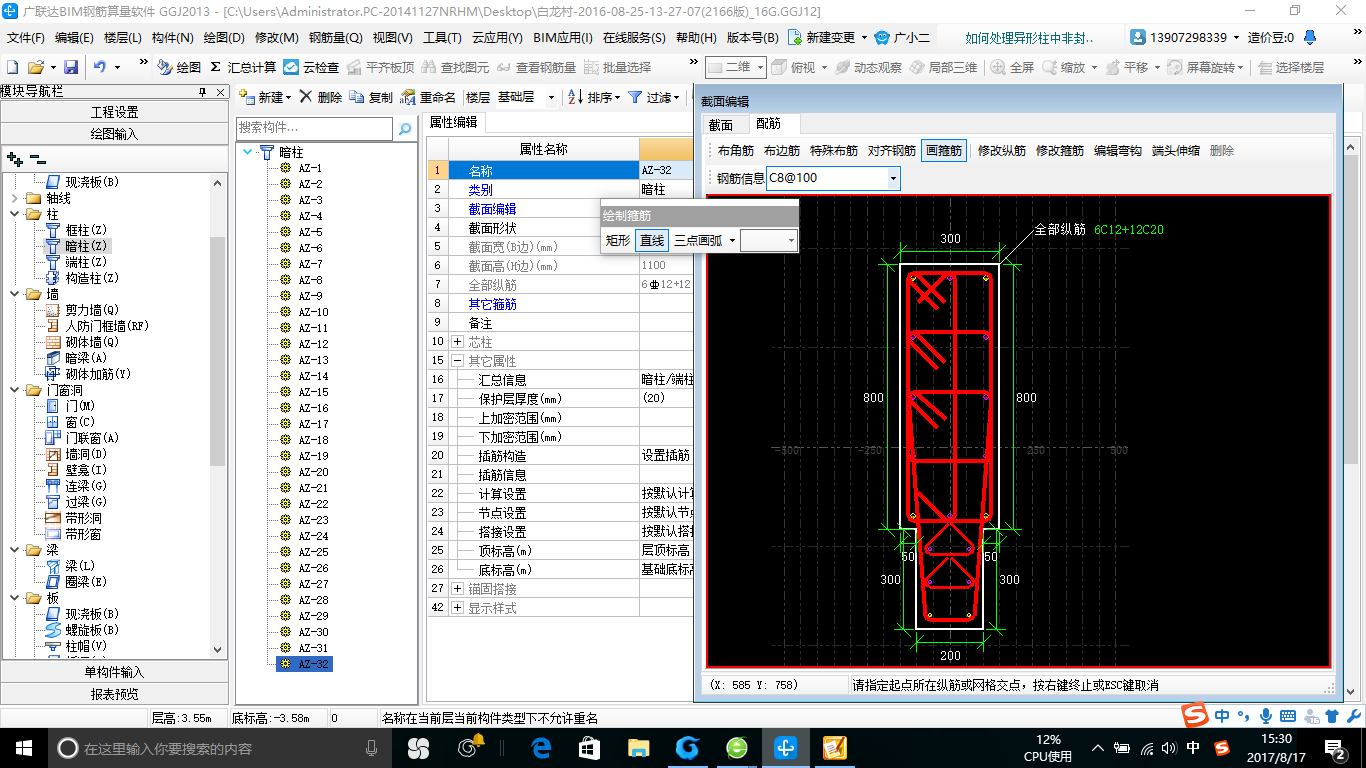This screenshot has width=1366, height=768.
Task: Open 文件(F) menu
Action: [26, 37]
